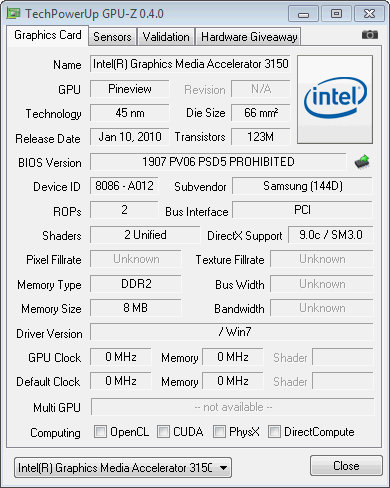This screenshot has height=488, width=390.
Task: Click the Intel vendor logo
Action: (x=335, y=99)
